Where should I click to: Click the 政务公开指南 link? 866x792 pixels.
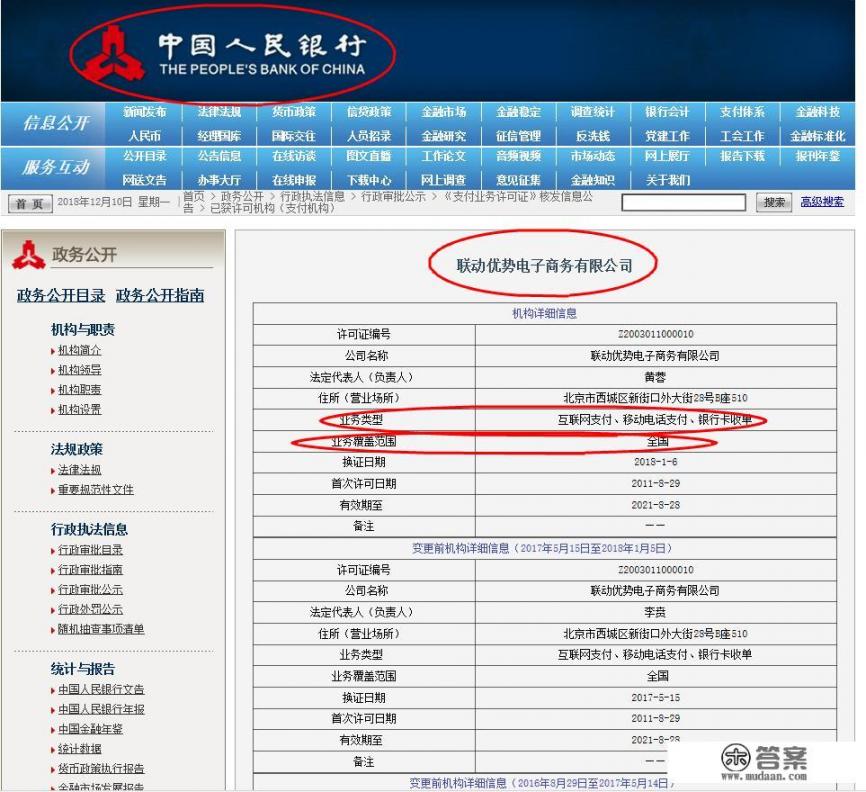click(161, 294)
